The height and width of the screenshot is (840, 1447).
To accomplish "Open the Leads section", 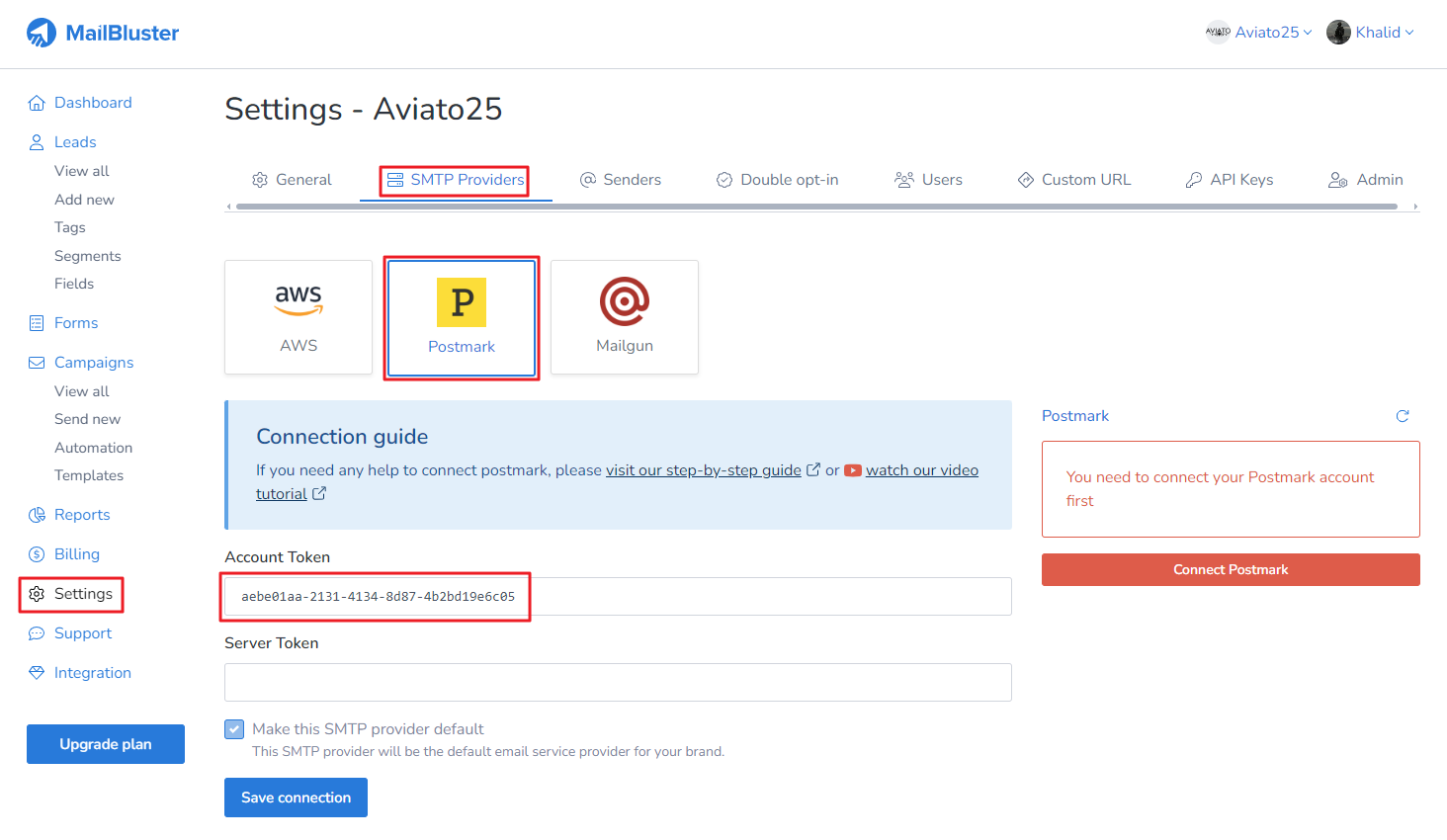I will tap(75, 142).
